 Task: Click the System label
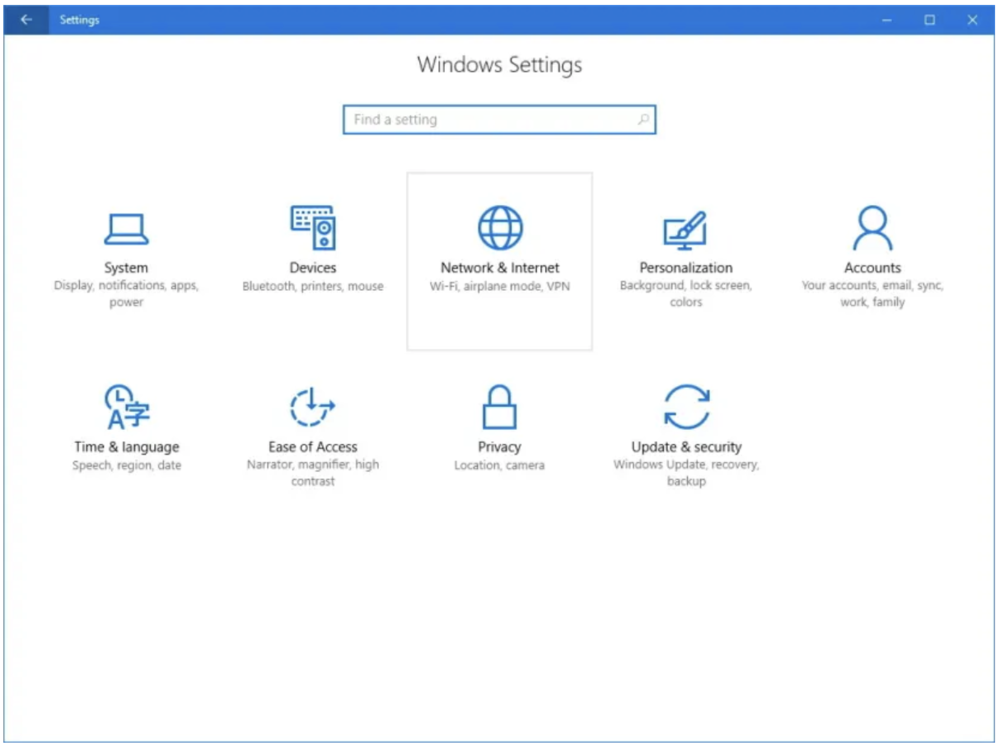click(126, 268)
